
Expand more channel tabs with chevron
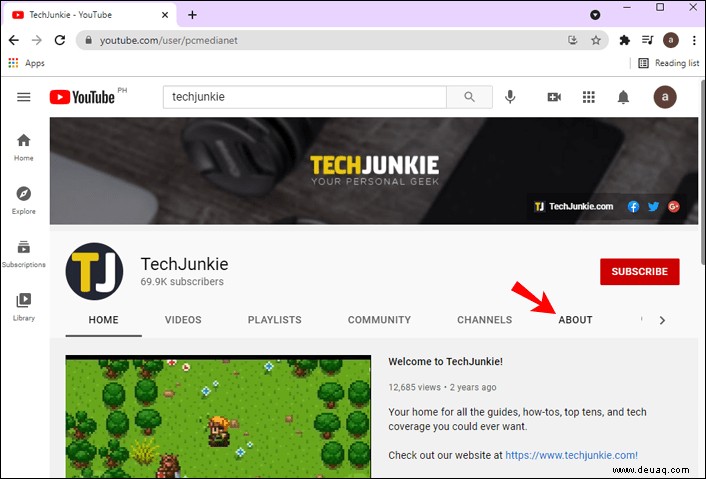point(662,320)
